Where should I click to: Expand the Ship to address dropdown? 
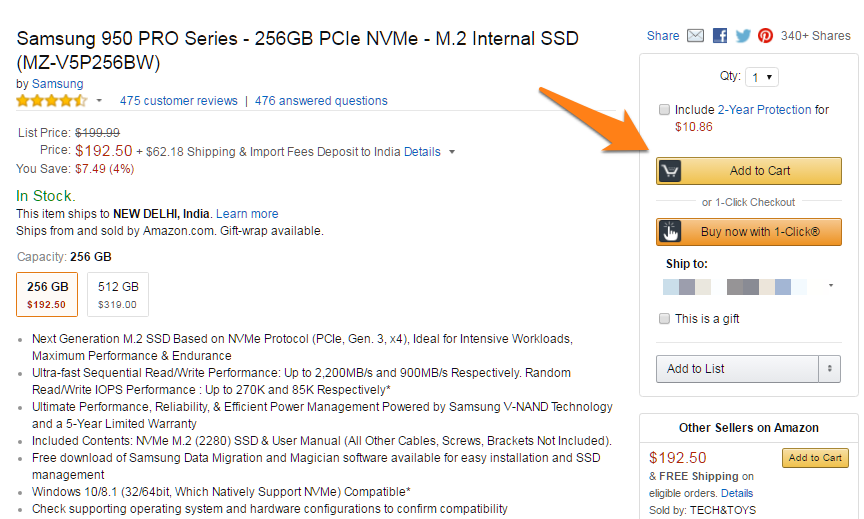[830, 287]
